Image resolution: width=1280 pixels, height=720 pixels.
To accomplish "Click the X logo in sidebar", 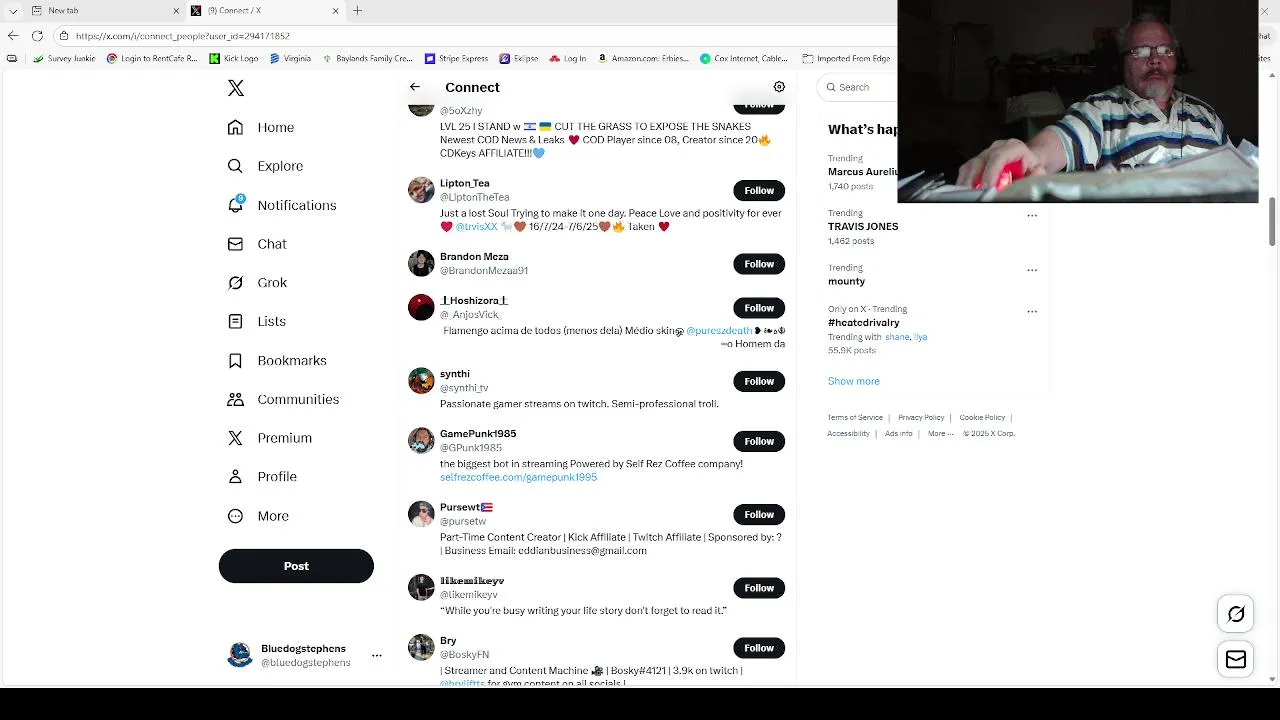I will click(236, 88).
